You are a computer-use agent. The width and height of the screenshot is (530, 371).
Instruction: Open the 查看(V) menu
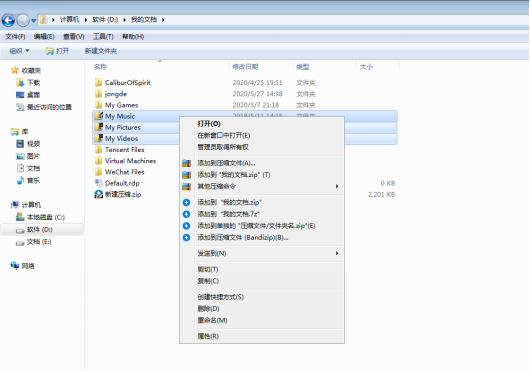coord(74,36)
